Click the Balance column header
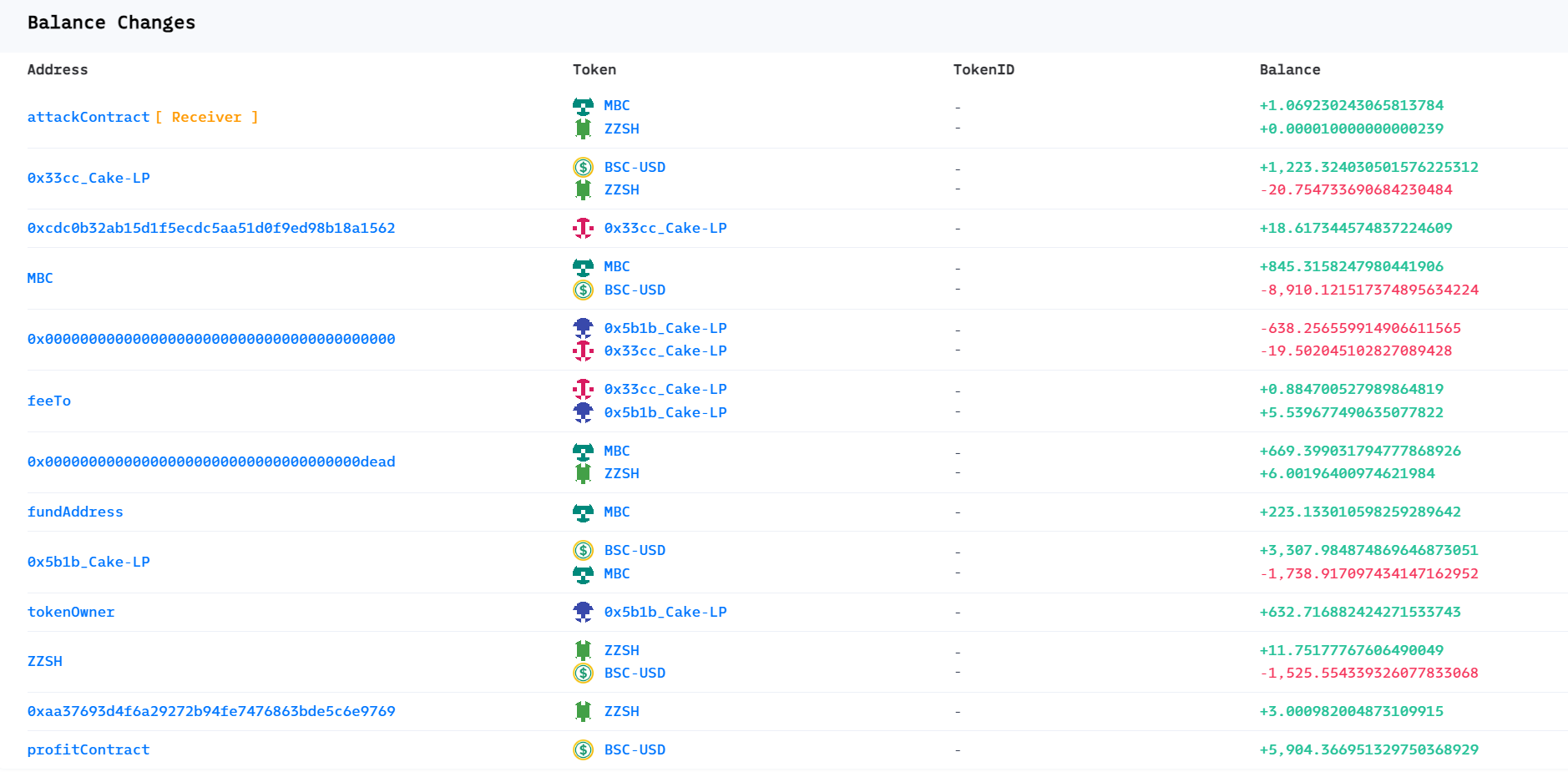 coord(1290,70)
